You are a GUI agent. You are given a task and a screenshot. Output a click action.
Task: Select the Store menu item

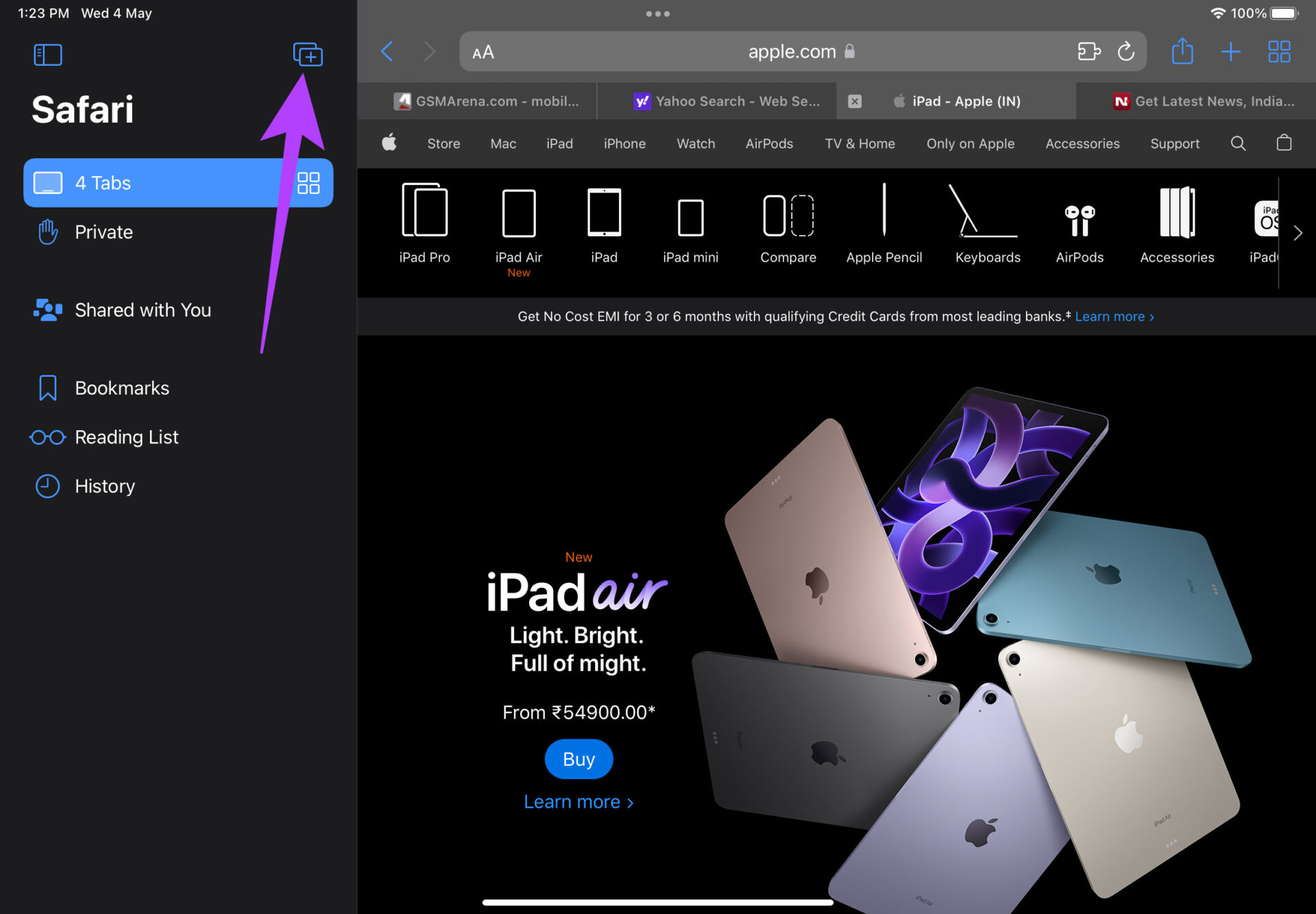coord(444,143)
